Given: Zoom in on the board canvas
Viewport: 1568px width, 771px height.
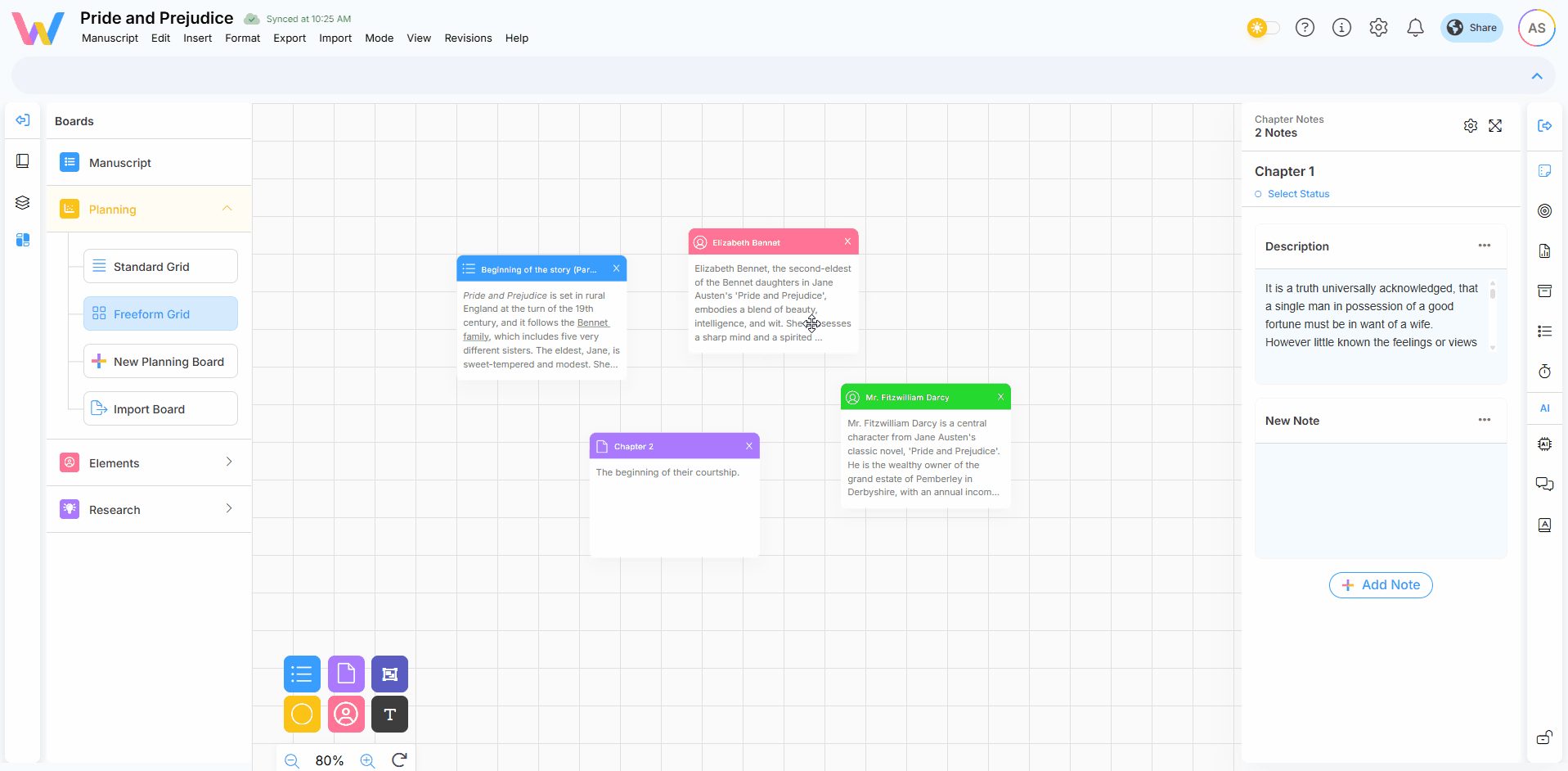Looking at the screenshot, I should coord(367,760).
